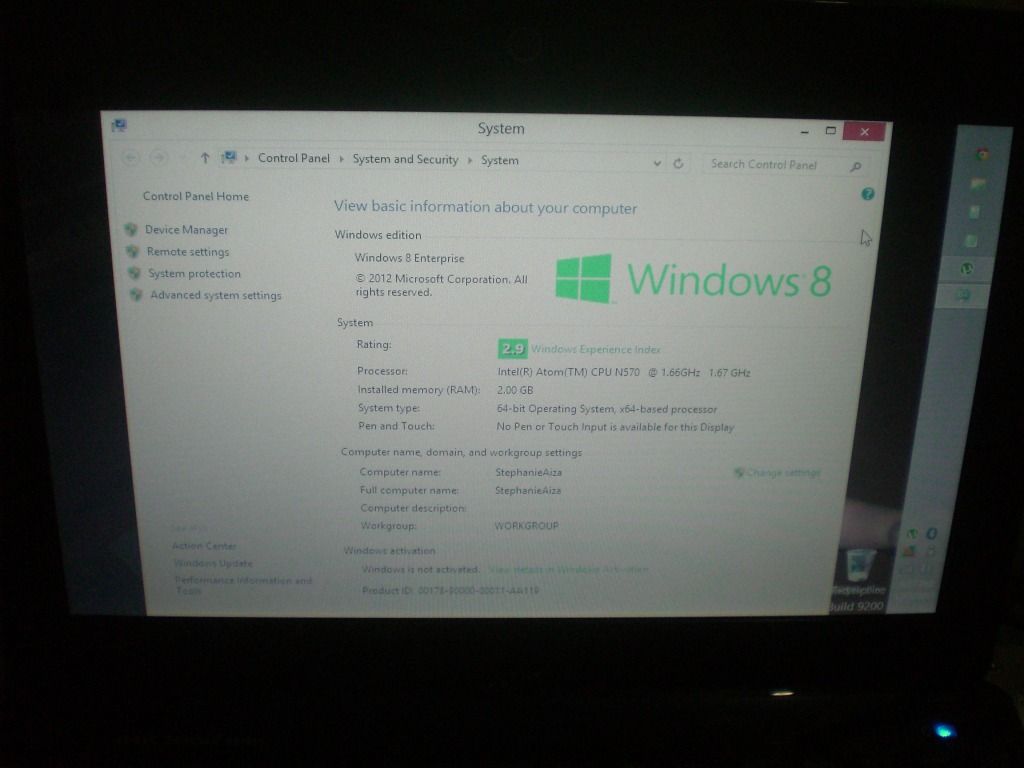Open Help with the question mark icon
This screenshot has width=1024, height=768.
pos(868,194)
